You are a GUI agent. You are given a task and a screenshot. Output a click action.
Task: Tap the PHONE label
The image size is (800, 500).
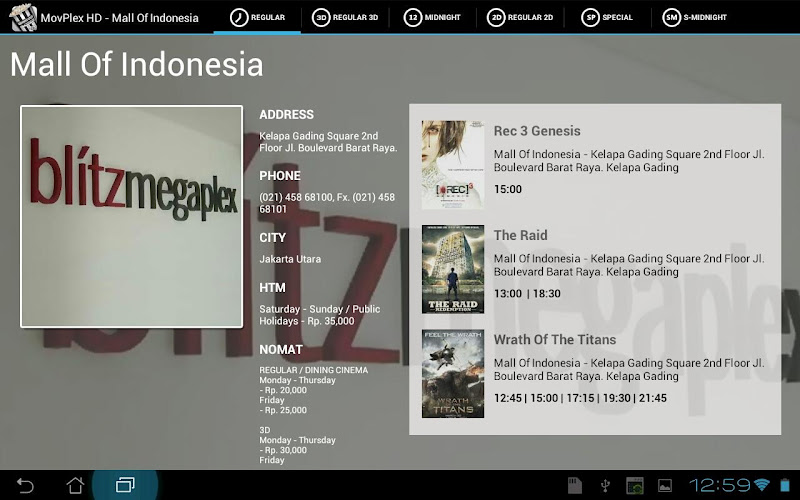click(280, 176)
